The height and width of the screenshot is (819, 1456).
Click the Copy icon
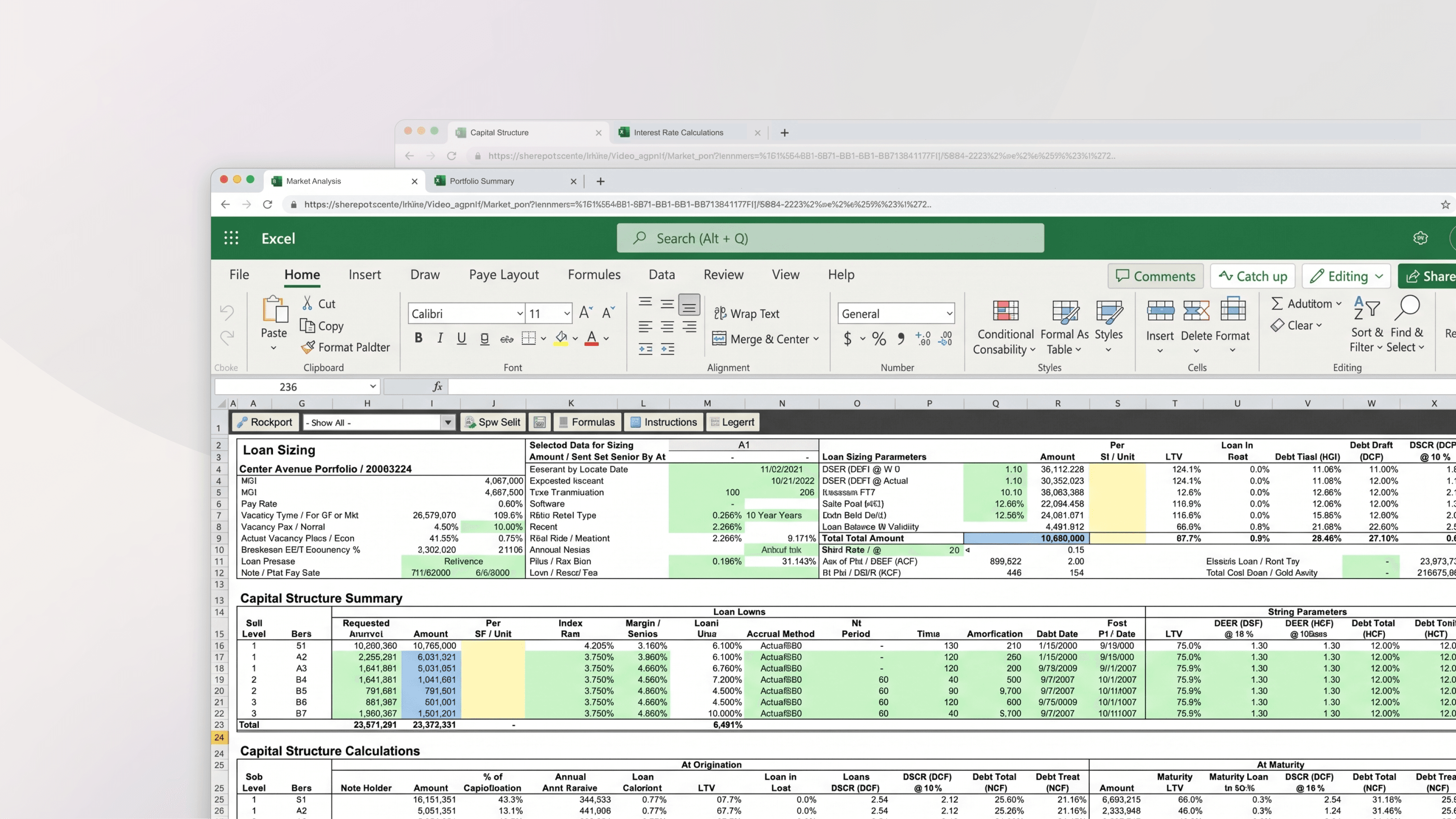(308, 326)
